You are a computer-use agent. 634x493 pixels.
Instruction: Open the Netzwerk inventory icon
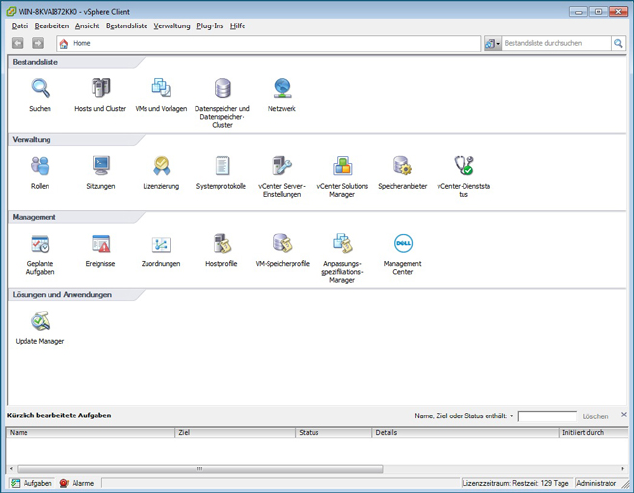point(282,88)
